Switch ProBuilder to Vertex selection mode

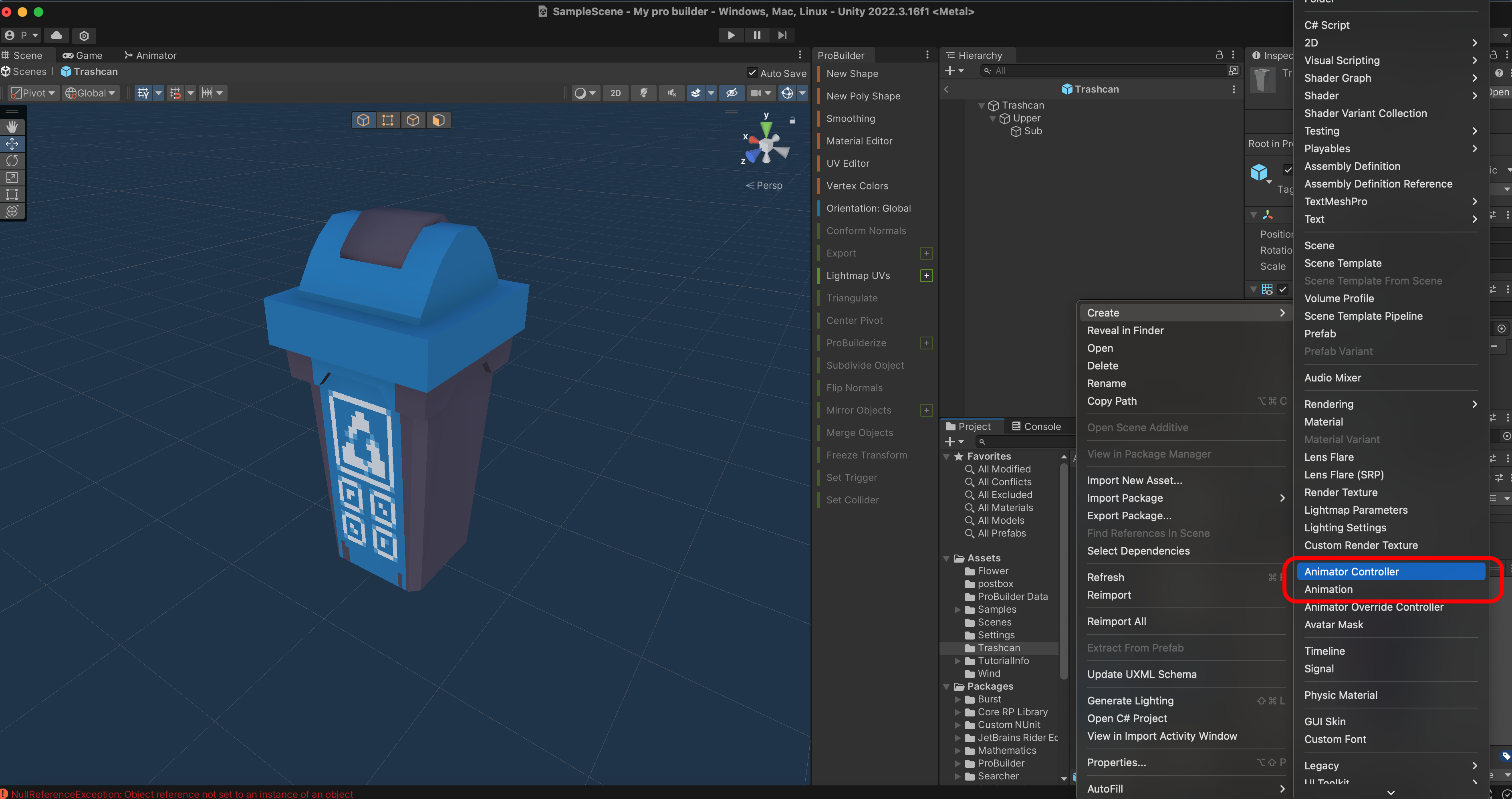(387, 120)
